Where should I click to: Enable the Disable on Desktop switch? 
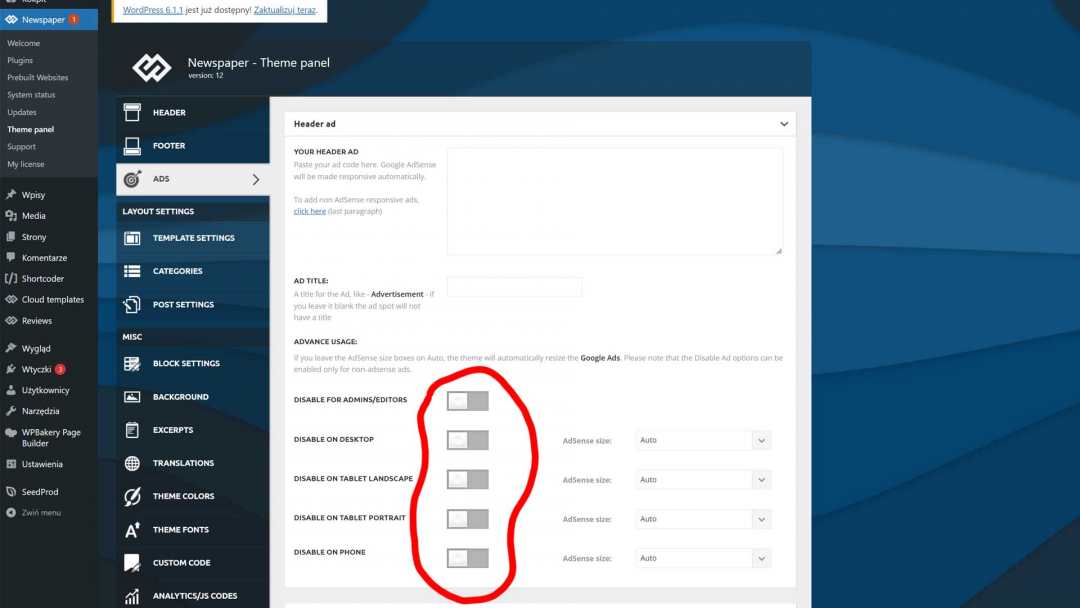pyautogui.click(x=467, y=440)
